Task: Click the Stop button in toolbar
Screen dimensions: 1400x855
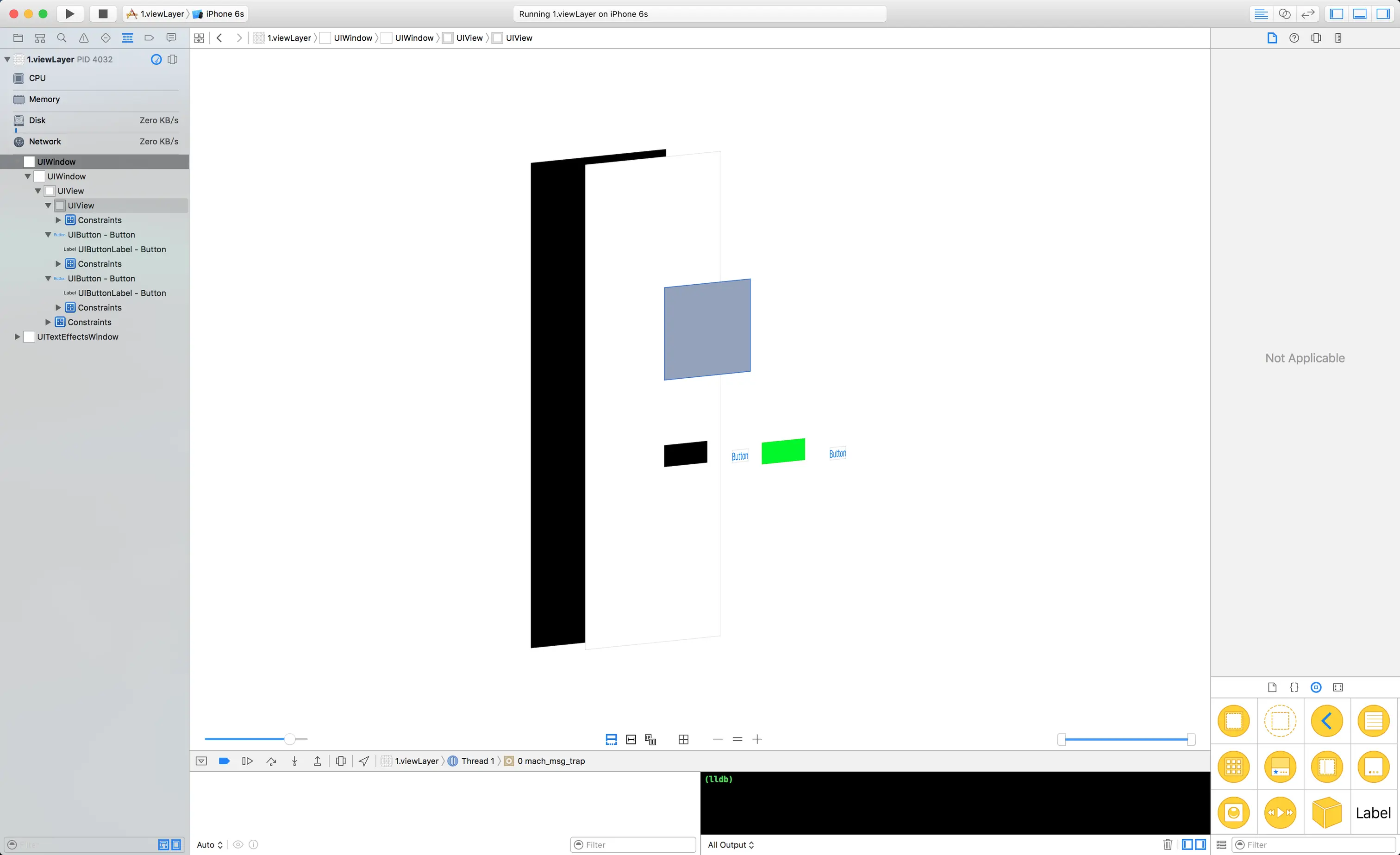Action: 103,13
